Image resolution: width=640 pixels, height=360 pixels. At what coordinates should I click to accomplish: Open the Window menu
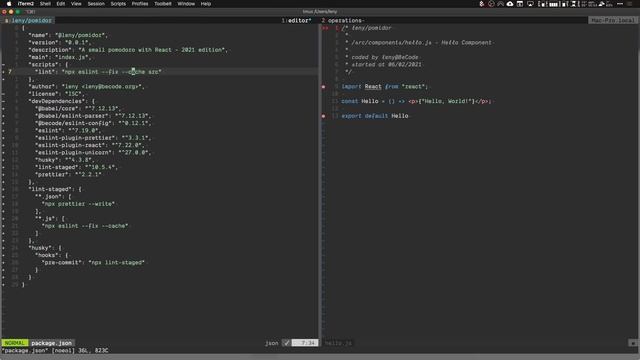186,4
